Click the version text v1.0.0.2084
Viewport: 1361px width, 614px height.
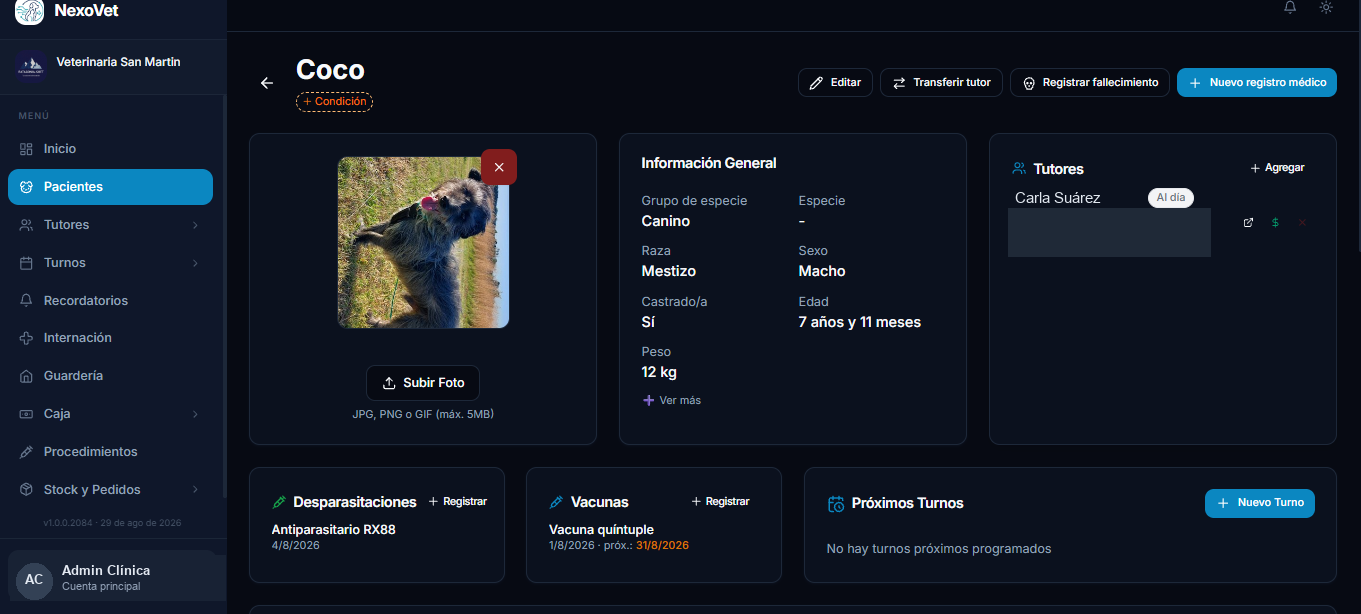point(68,523)
